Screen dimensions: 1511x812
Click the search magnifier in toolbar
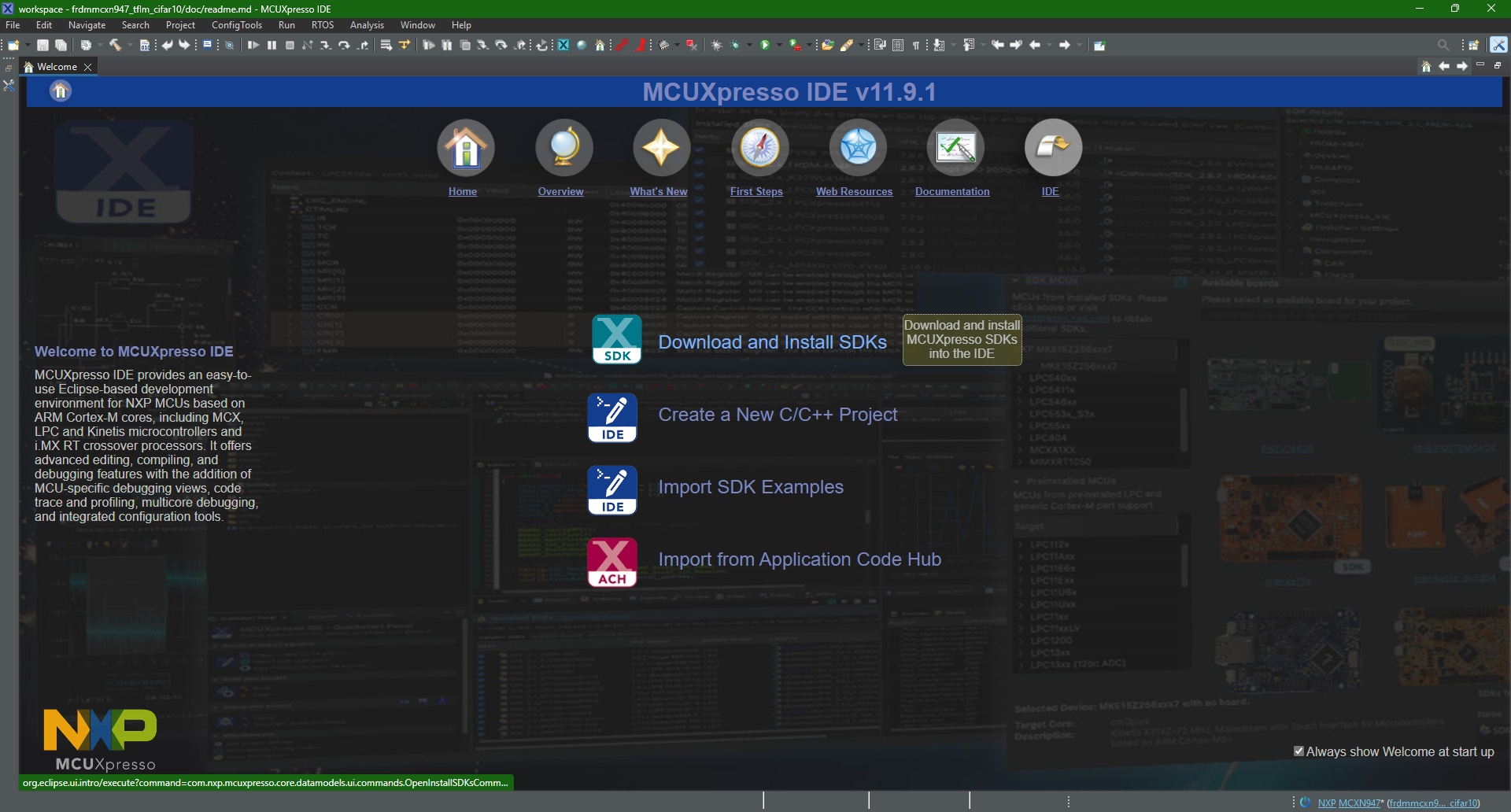click(x=1443, y=45)
